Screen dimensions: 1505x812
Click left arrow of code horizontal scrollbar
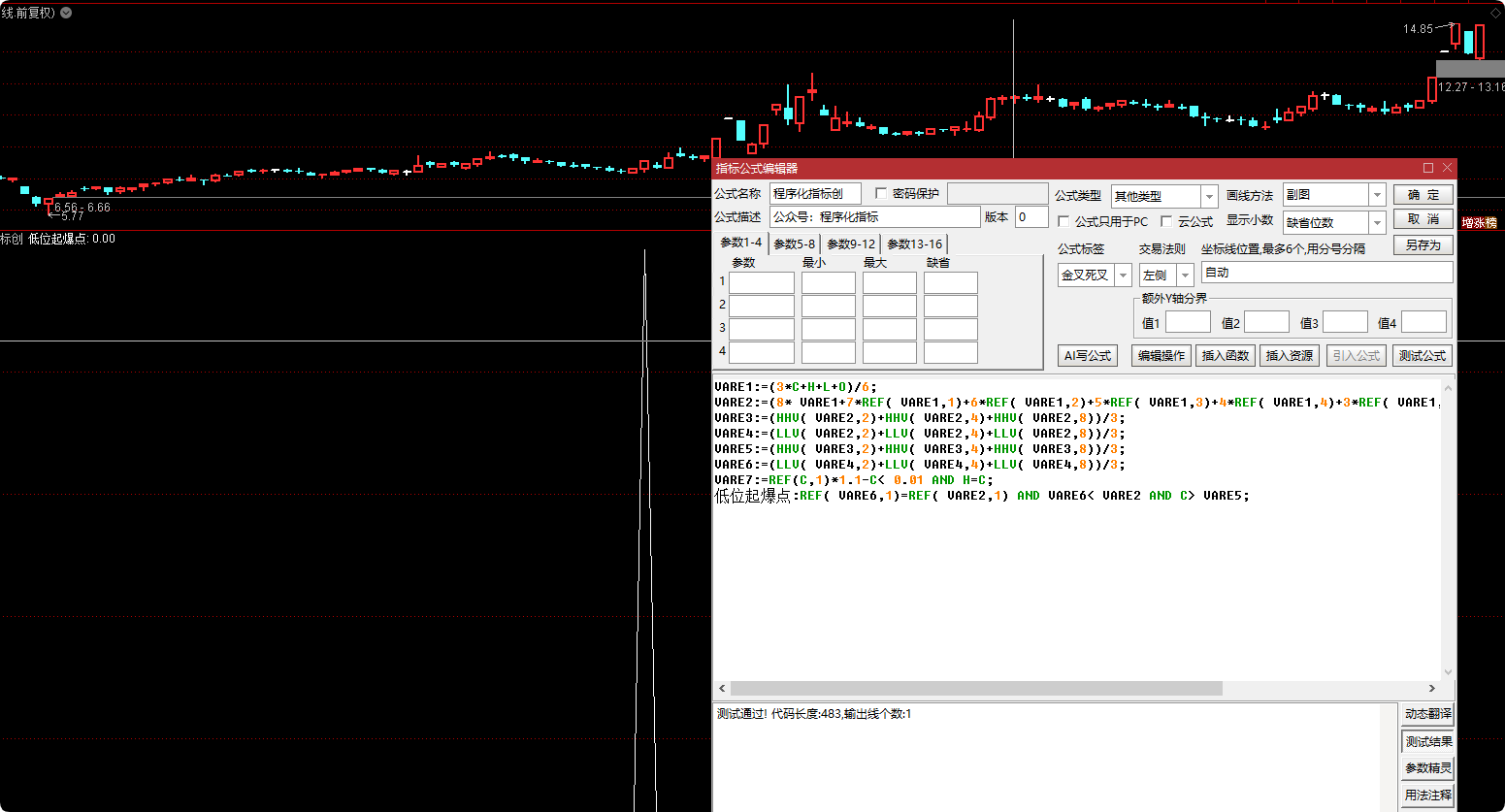(x=722, y=688)
